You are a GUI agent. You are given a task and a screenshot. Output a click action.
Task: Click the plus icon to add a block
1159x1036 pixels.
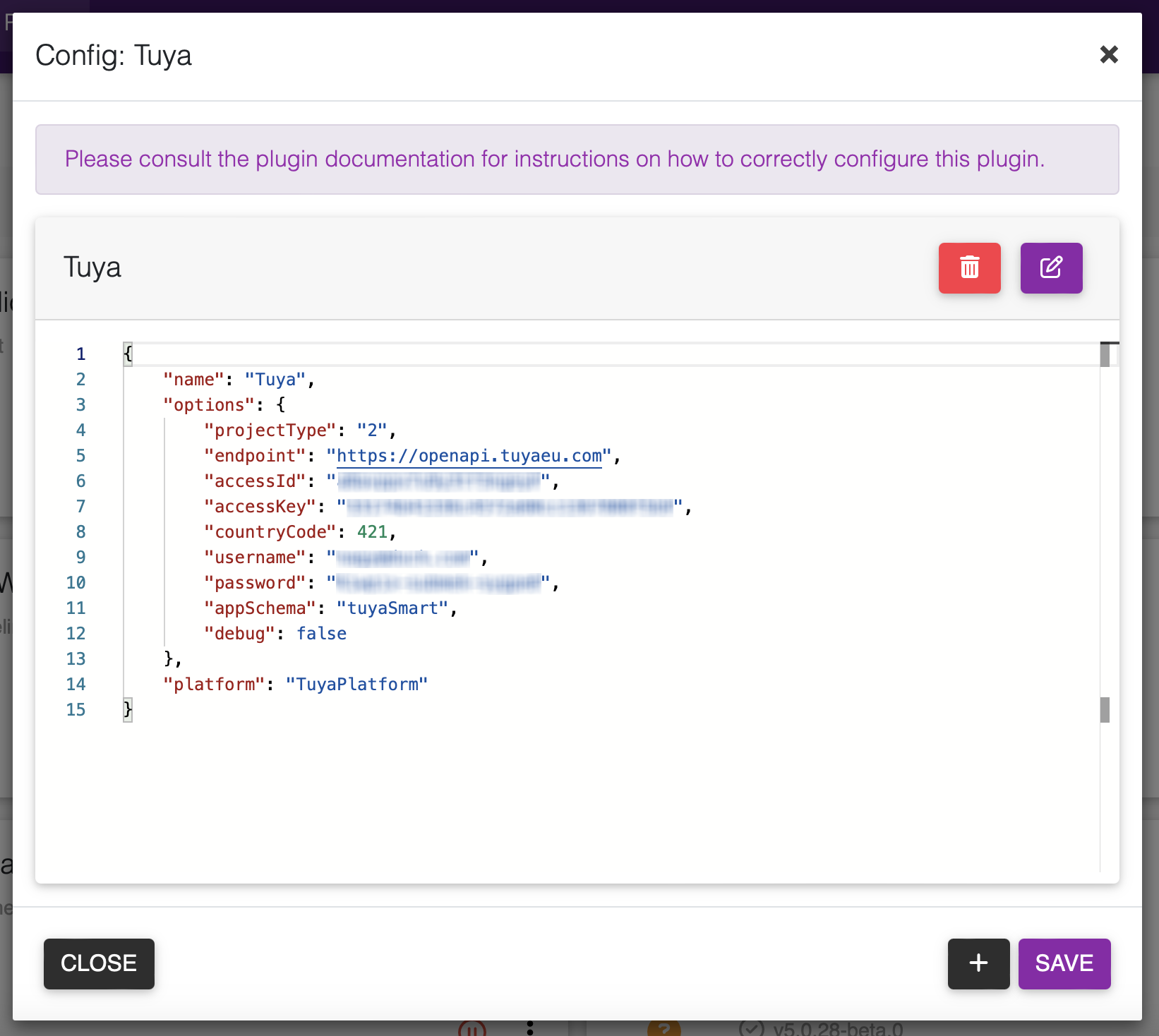tap(978, 963)
